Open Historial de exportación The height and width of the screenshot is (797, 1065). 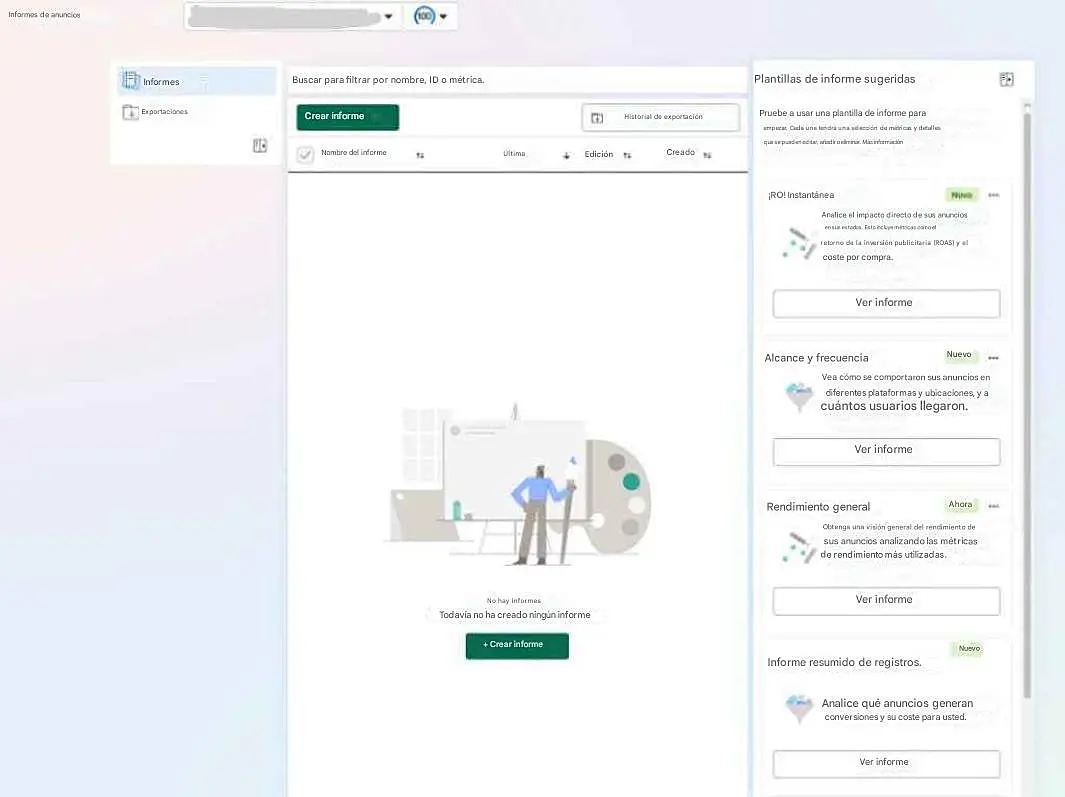pos(660,117)
